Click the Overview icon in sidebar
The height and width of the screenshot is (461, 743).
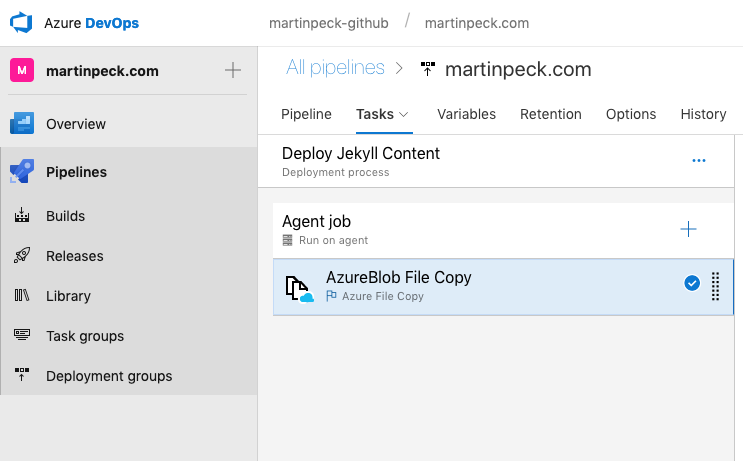click(x=22, y=123)
